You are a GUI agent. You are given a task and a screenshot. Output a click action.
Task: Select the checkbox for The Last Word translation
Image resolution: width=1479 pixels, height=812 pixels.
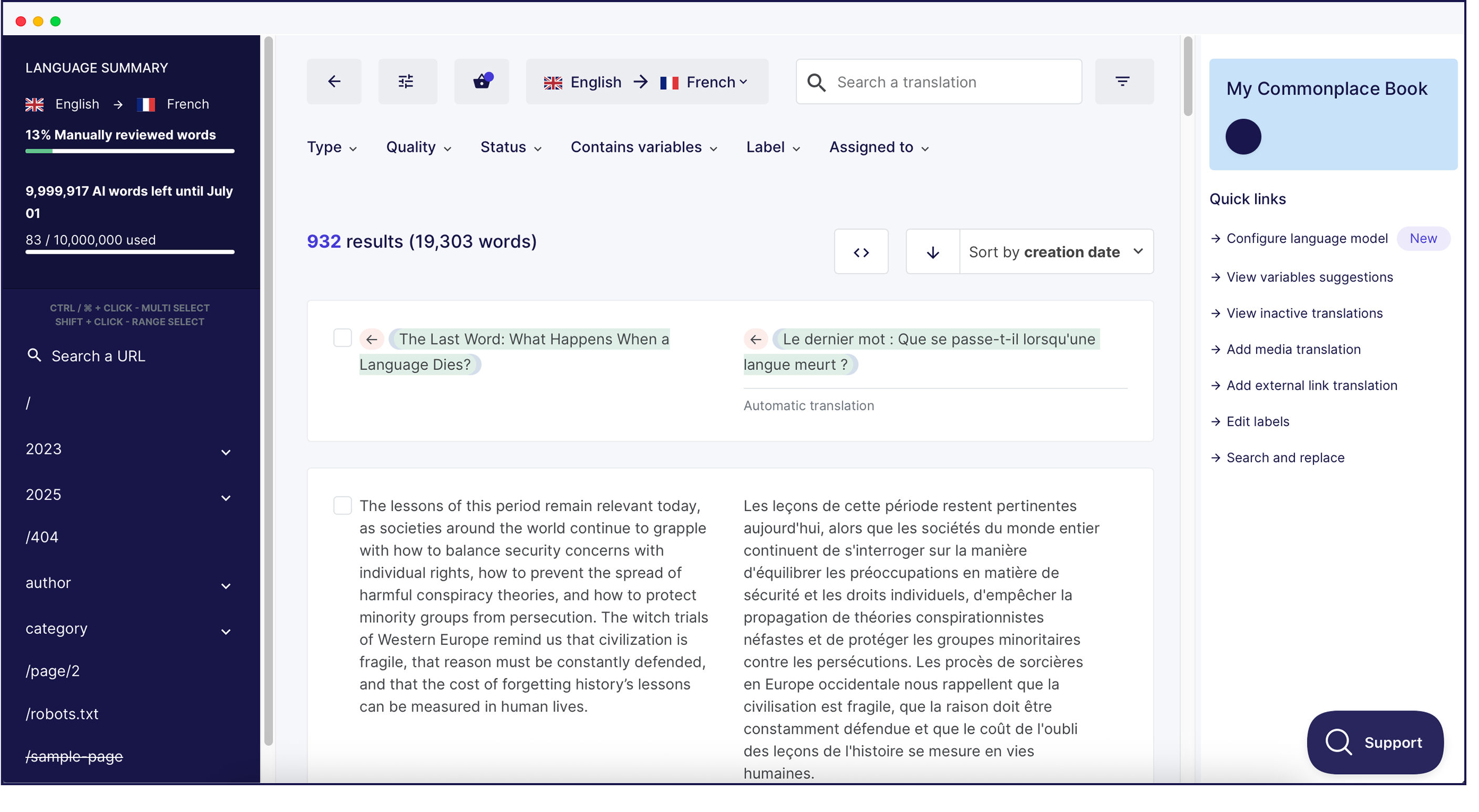[343, 337]
